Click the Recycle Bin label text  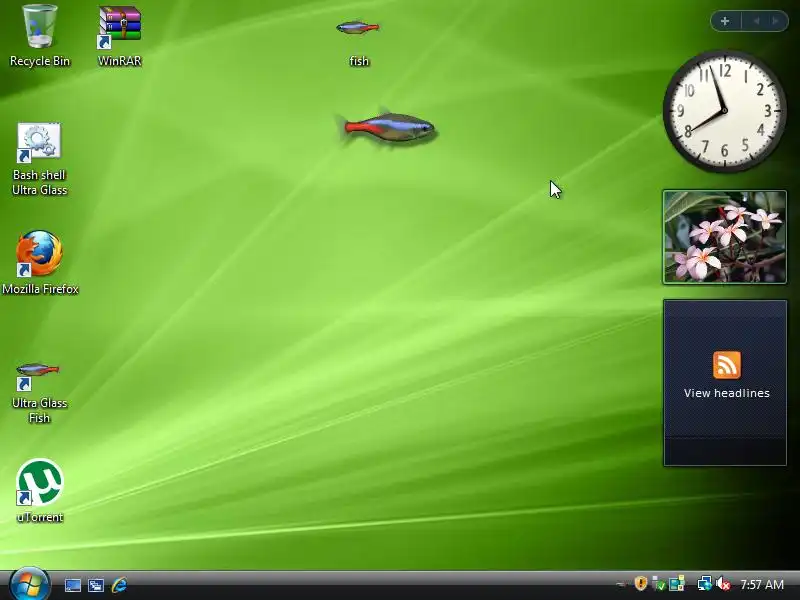(40, 61)
